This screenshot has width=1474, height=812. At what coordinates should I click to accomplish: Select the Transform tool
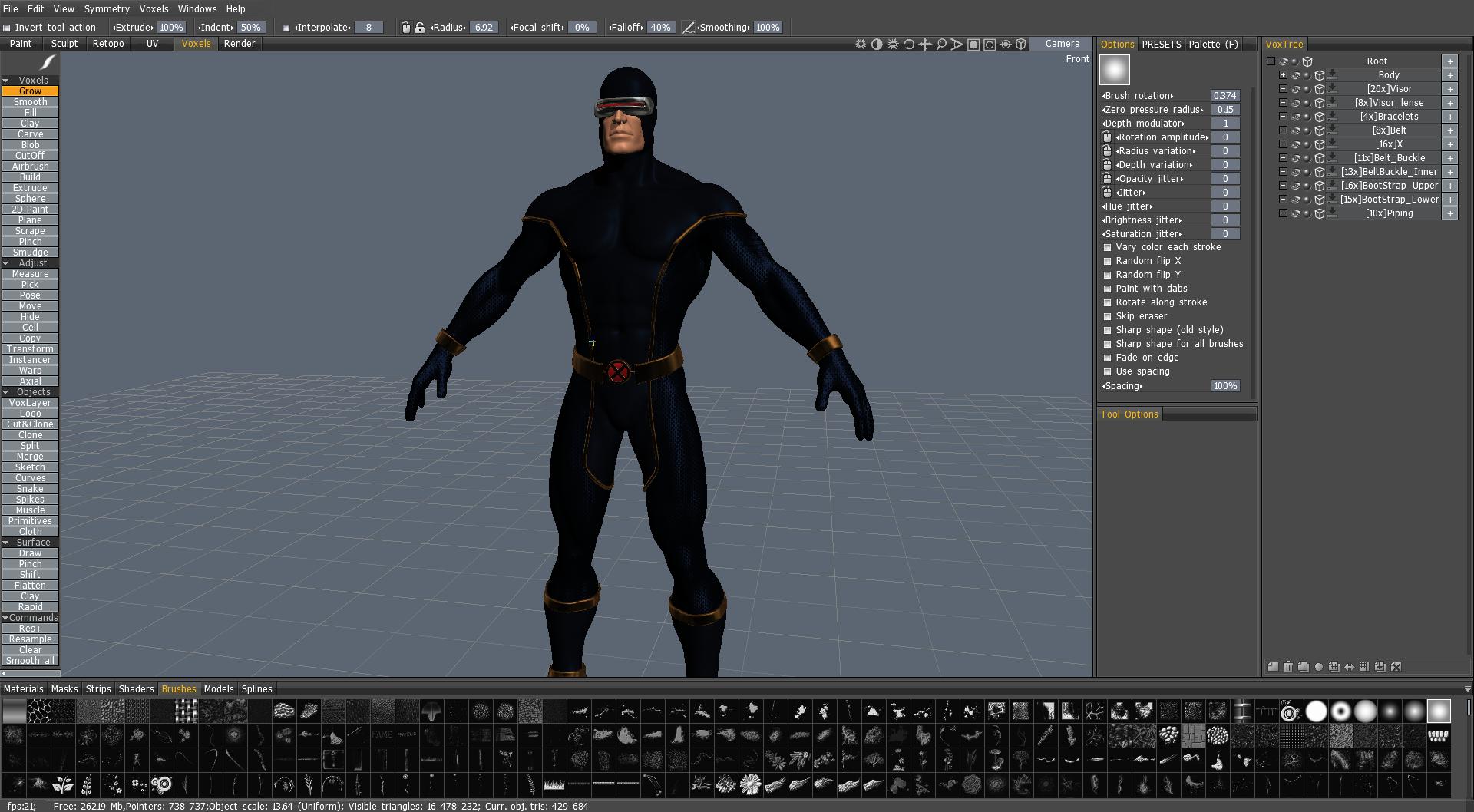(30, 348)
